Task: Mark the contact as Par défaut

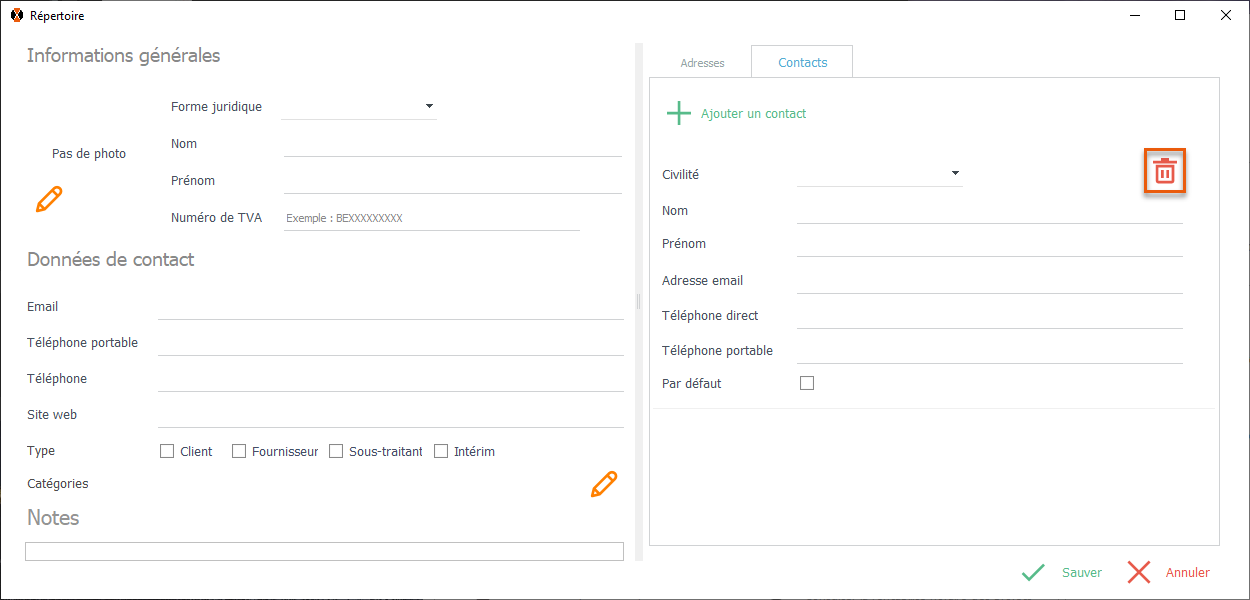Action: [807, 383]
